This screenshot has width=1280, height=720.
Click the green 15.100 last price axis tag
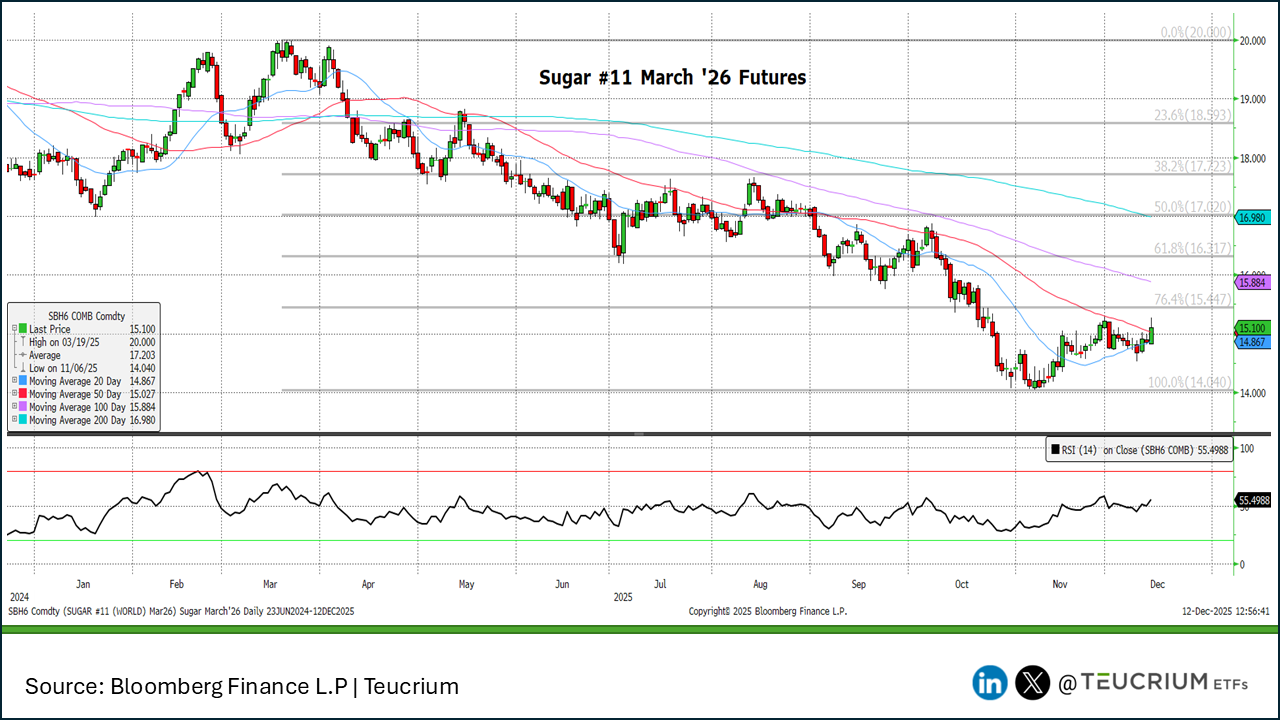(1252, 328)
